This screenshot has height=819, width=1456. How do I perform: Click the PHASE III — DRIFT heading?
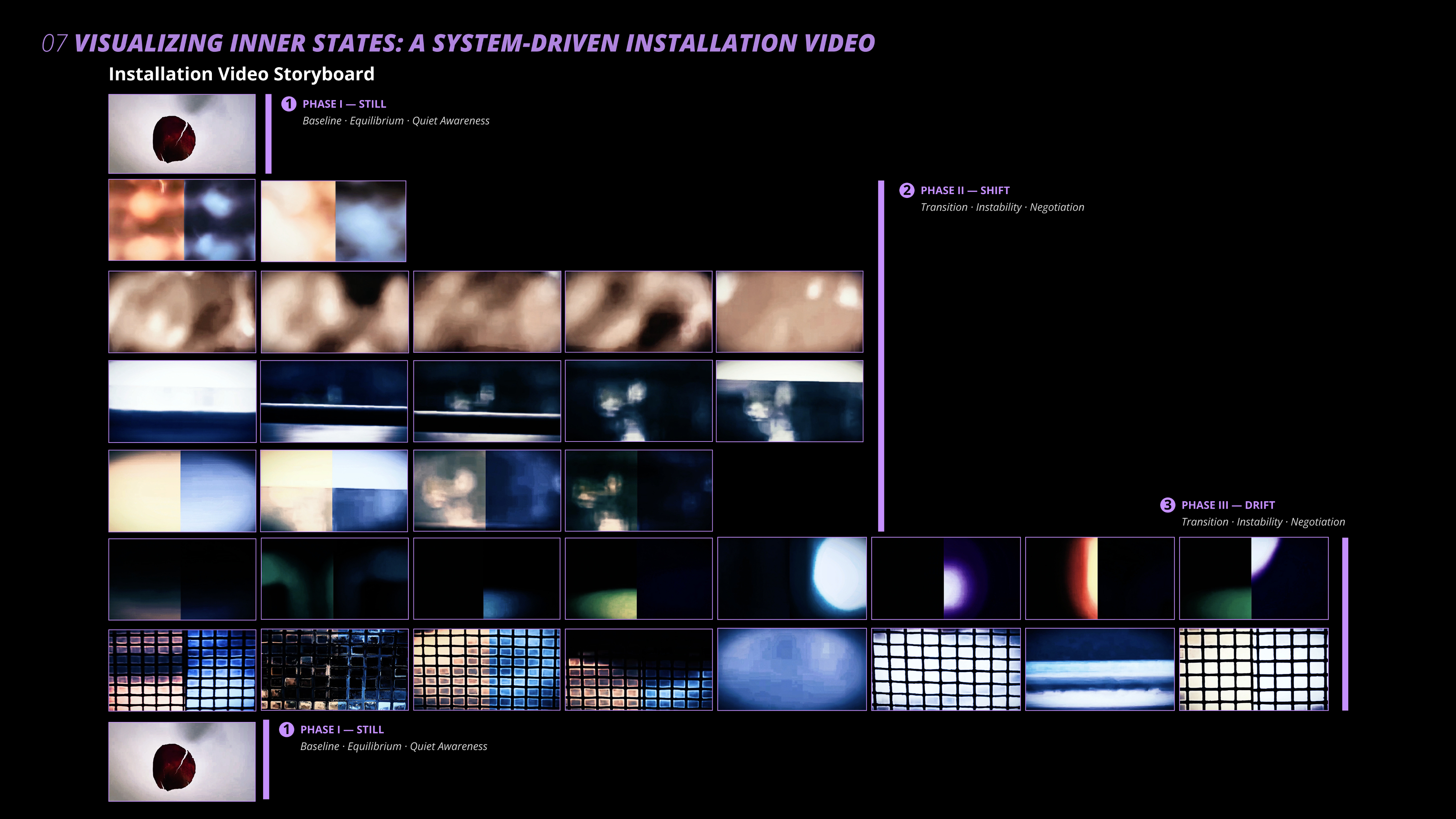coord(1228,505)
